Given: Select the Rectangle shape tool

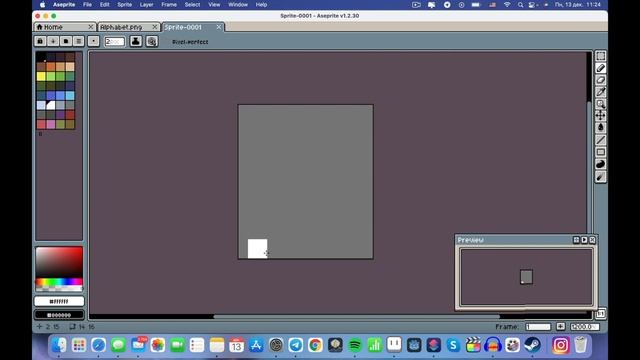Looking at the screenshot, I should click(600, 152).
